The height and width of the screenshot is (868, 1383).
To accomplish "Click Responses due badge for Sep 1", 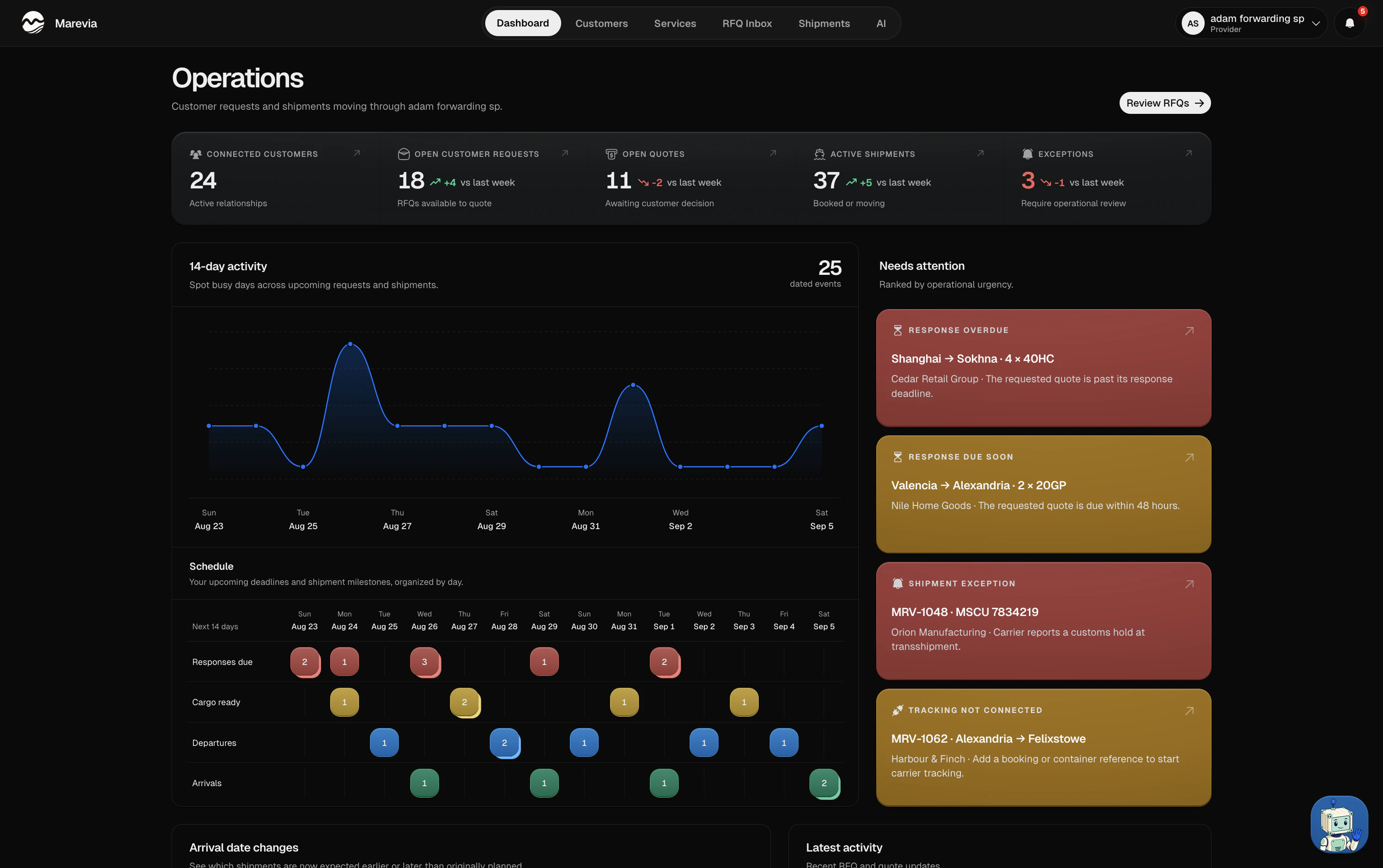I will click(x=665, y=662).
